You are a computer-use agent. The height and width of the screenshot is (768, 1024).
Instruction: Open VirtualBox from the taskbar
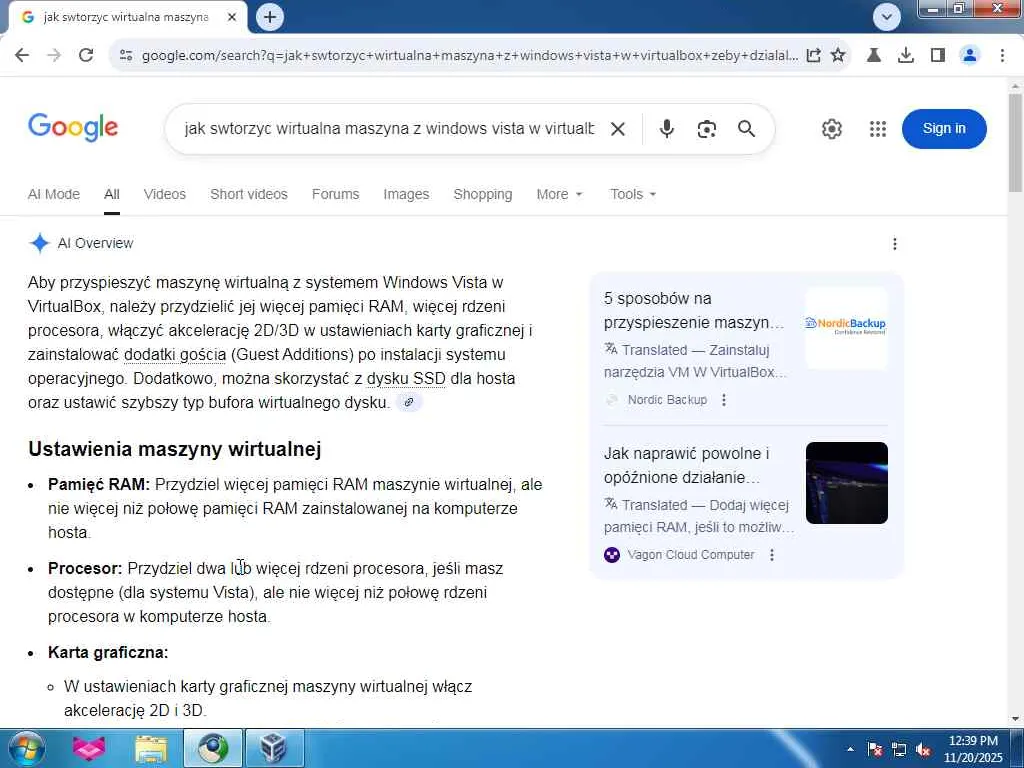[x=275, y=748]
